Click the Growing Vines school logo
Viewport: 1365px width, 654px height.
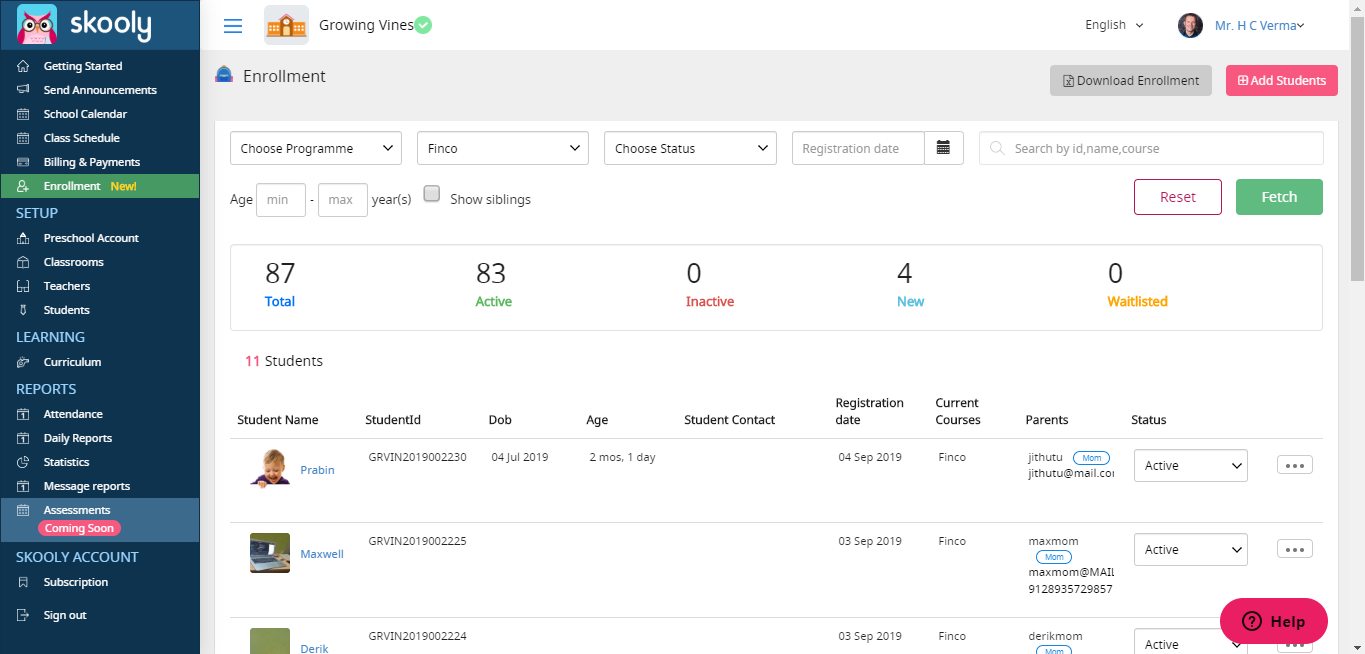tap(286, 25)
